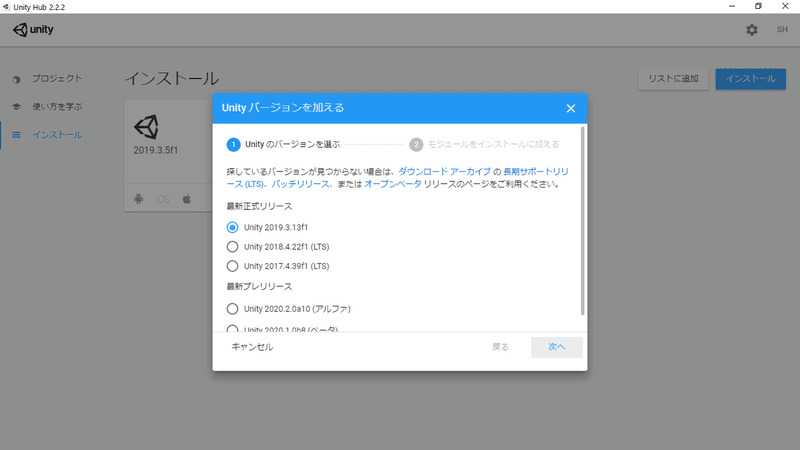Viewport: 800px width, 450px height.
Task: Click the 長期サポートリリース (LTS) link
Action: (x=536, y=171)
